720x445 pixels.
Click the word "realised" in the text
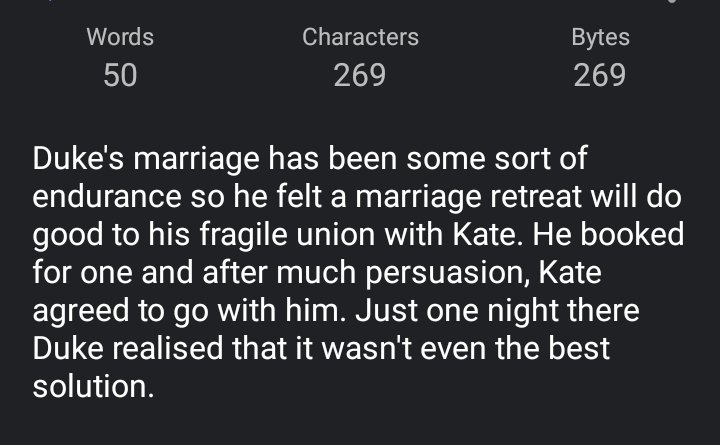168,348
